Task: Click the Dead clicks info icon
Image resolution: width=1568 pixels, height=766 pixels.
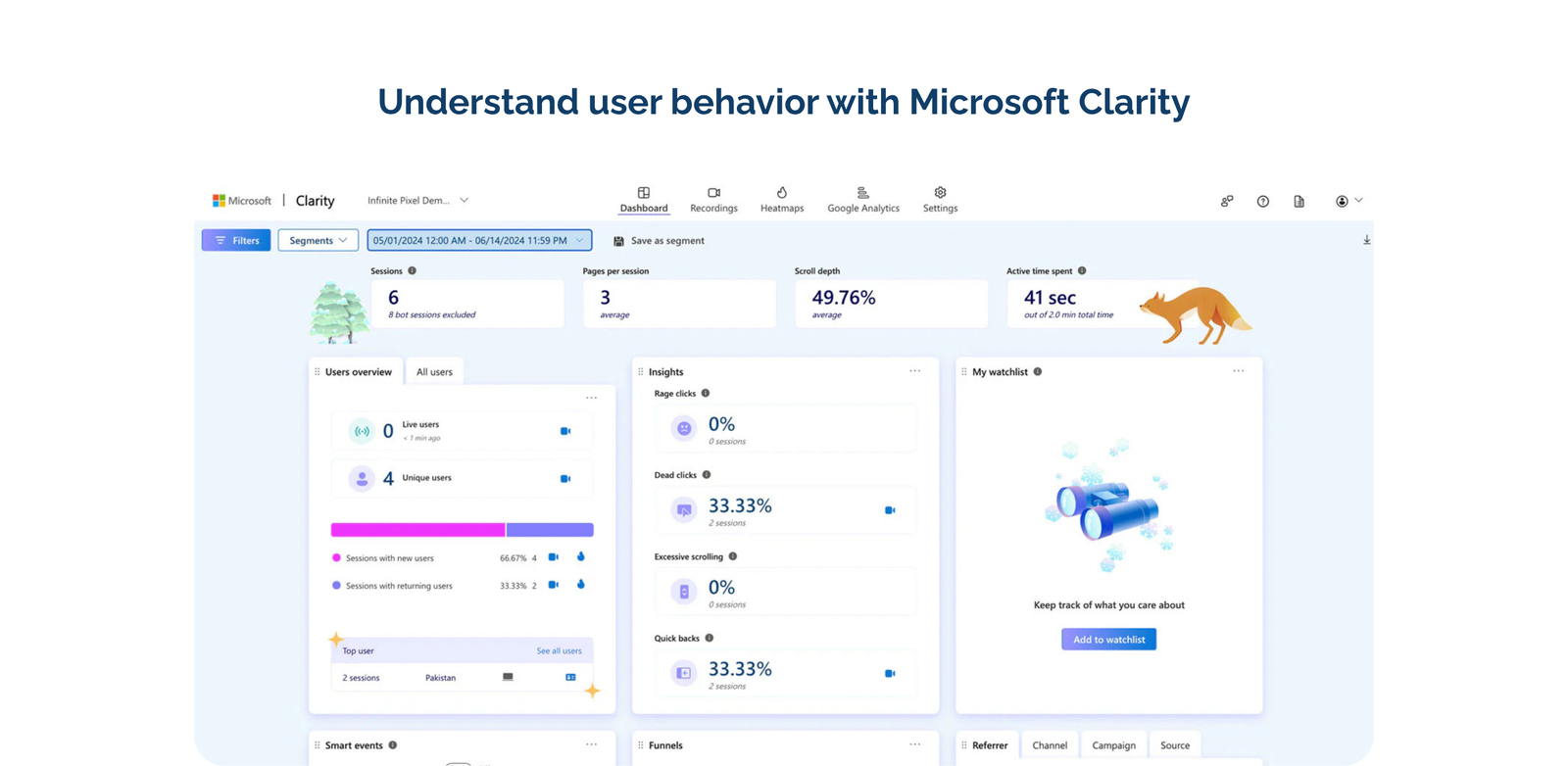Action: tap(707, 474)
